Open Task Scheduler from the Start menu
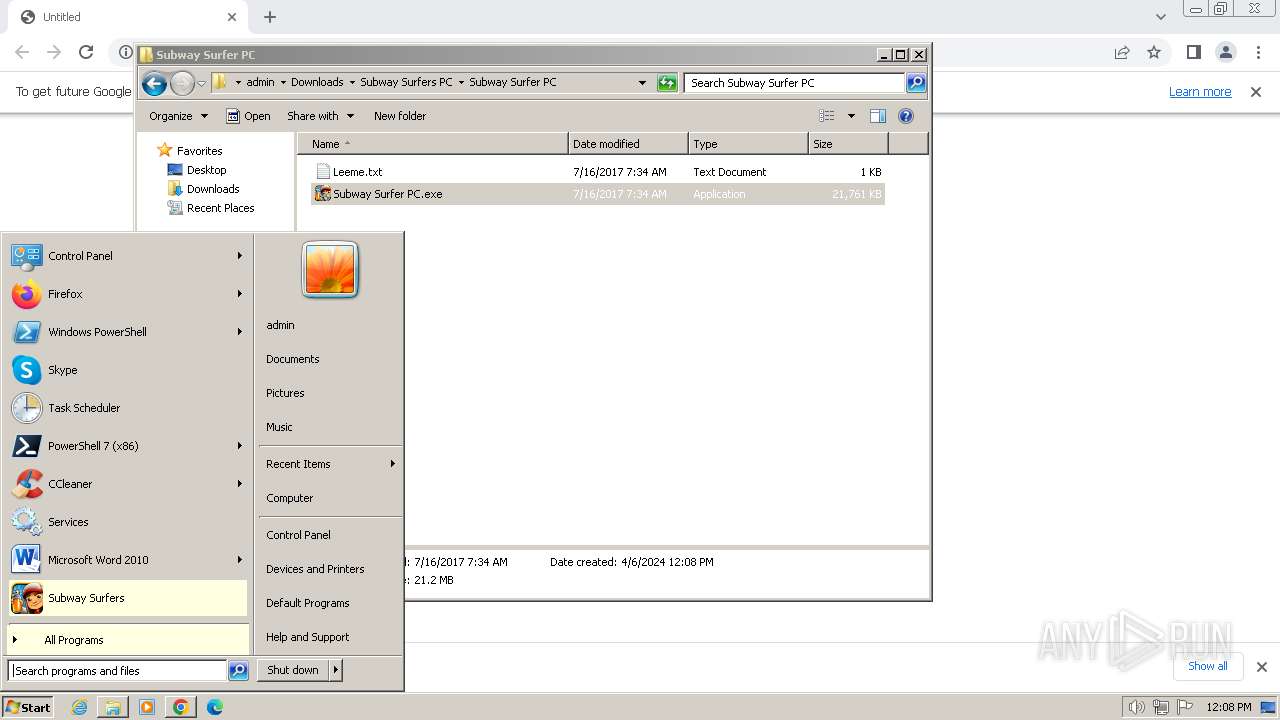The width and height of the screenshot is (1280, 720). (x=127, y=408)
